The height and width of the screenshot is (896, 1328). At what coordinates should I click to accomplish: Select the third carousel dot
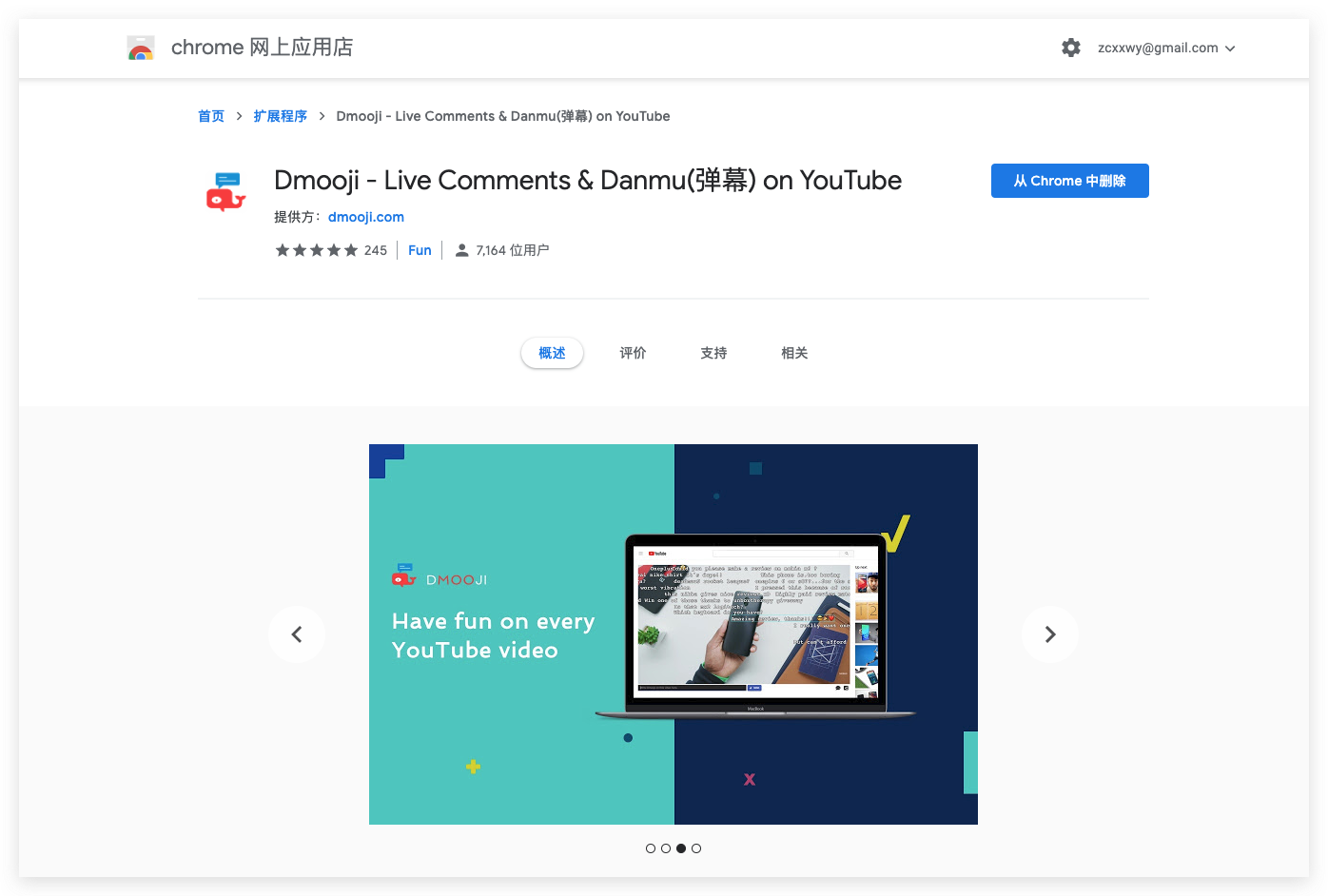click(x=681, y=848)
